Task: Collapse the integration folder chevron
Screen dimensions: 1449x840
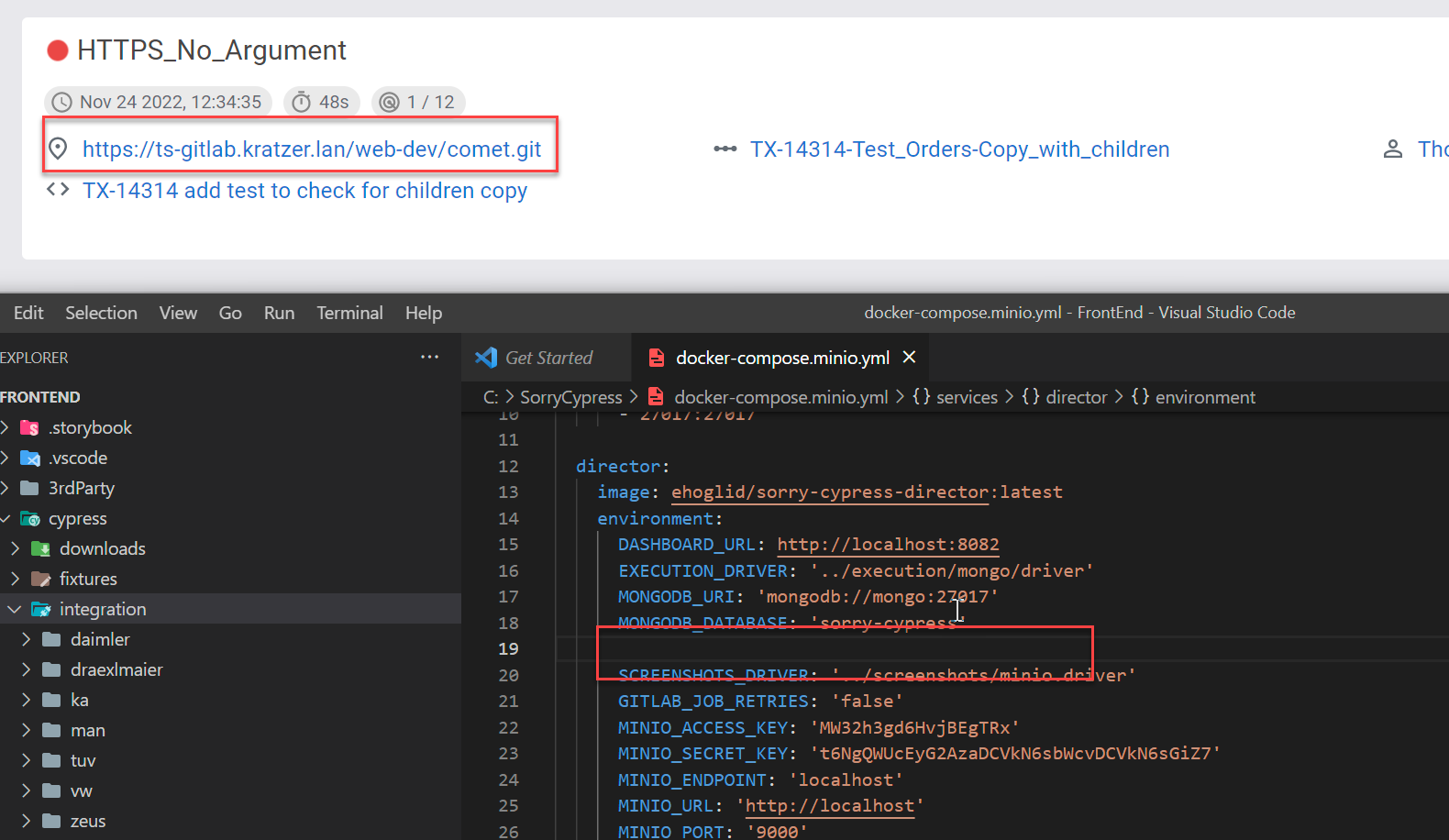Action: 15,609
